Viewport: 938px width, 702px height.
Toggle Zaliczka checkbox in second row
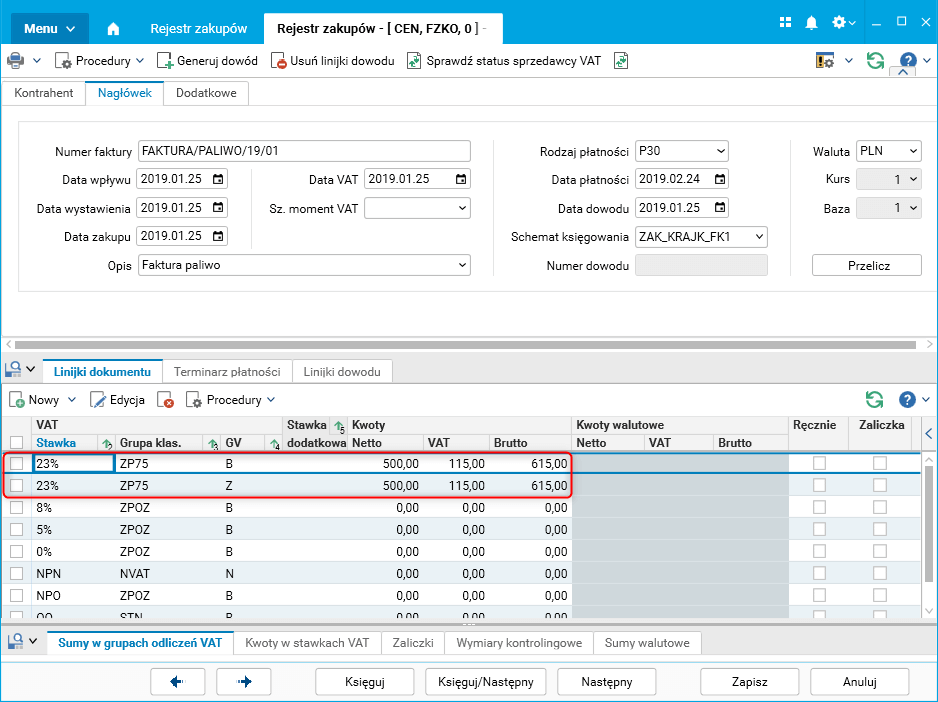point(879,485)
